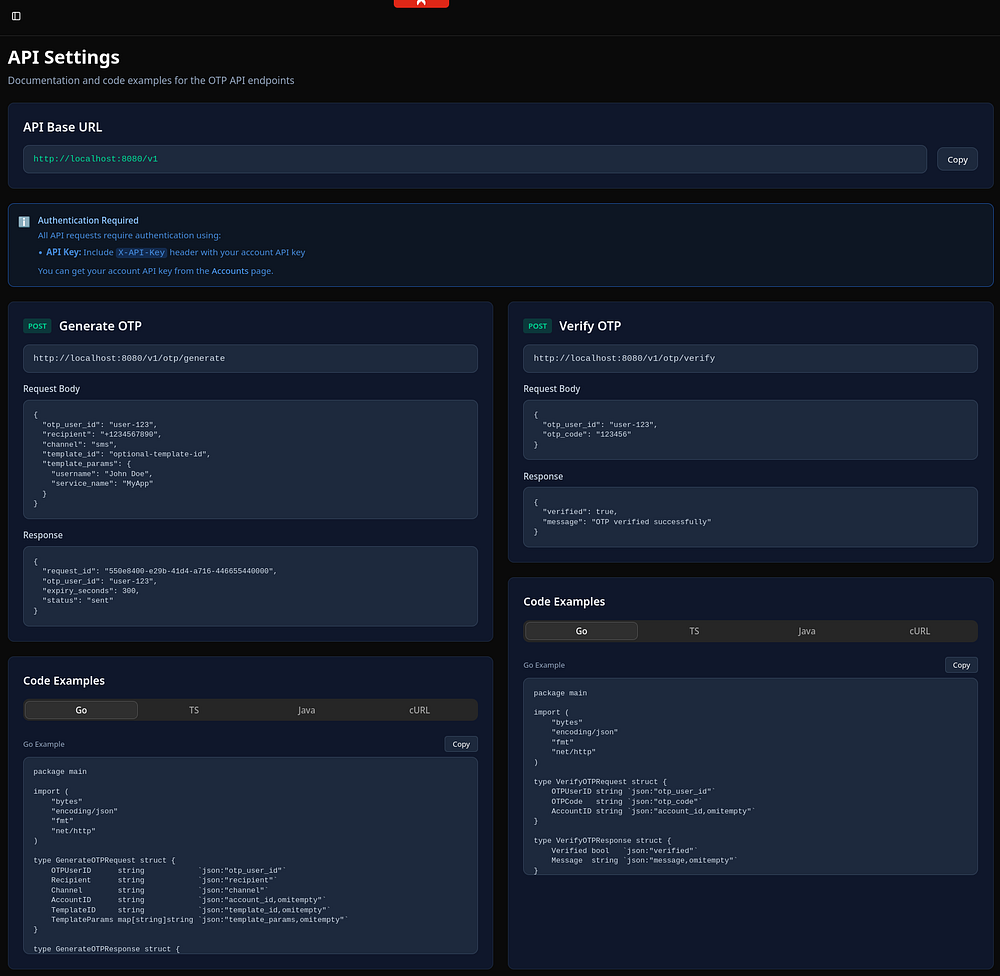Image resolution: width=1000 pixels, height=976 pixels.
Task: Select Java tab in Generate OTP examples
Action: [306, 710]
